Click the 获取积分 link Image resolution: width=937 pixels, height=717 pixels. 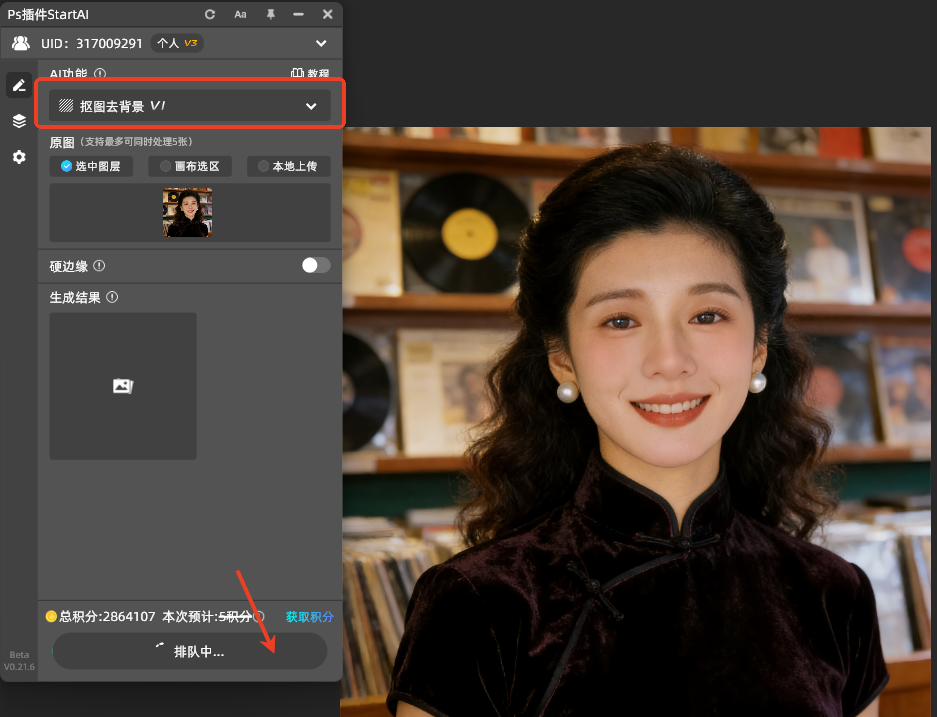click(x=309, y=617)
